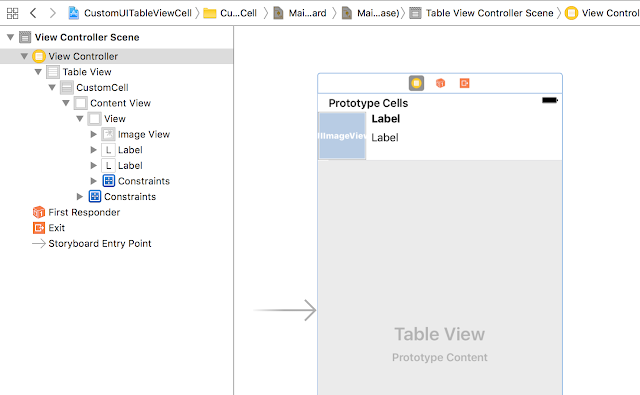Select the CustomUITableViewCell project breadcrumb
The width and height of the screenshot is (640, 395).
(131, 13)
